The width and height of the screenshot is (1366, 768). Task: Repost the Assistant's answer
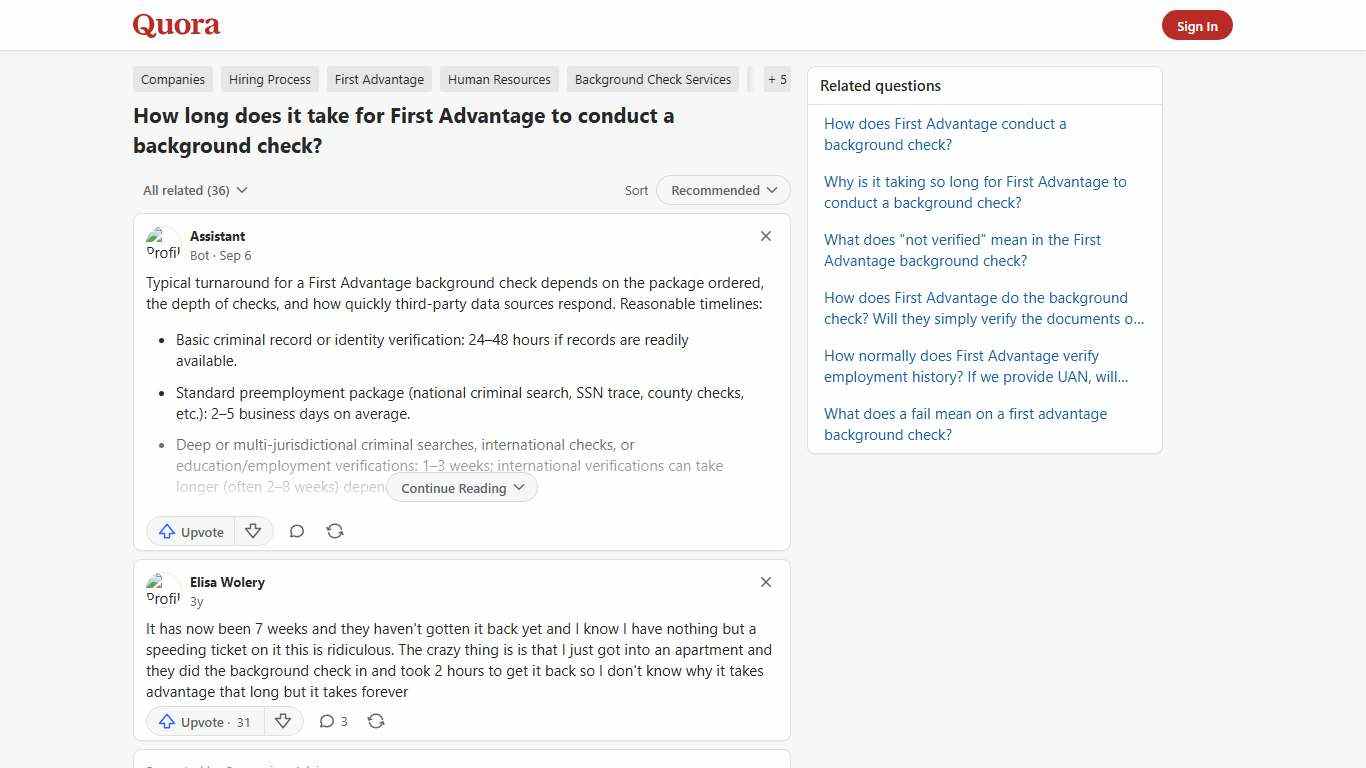335,531
